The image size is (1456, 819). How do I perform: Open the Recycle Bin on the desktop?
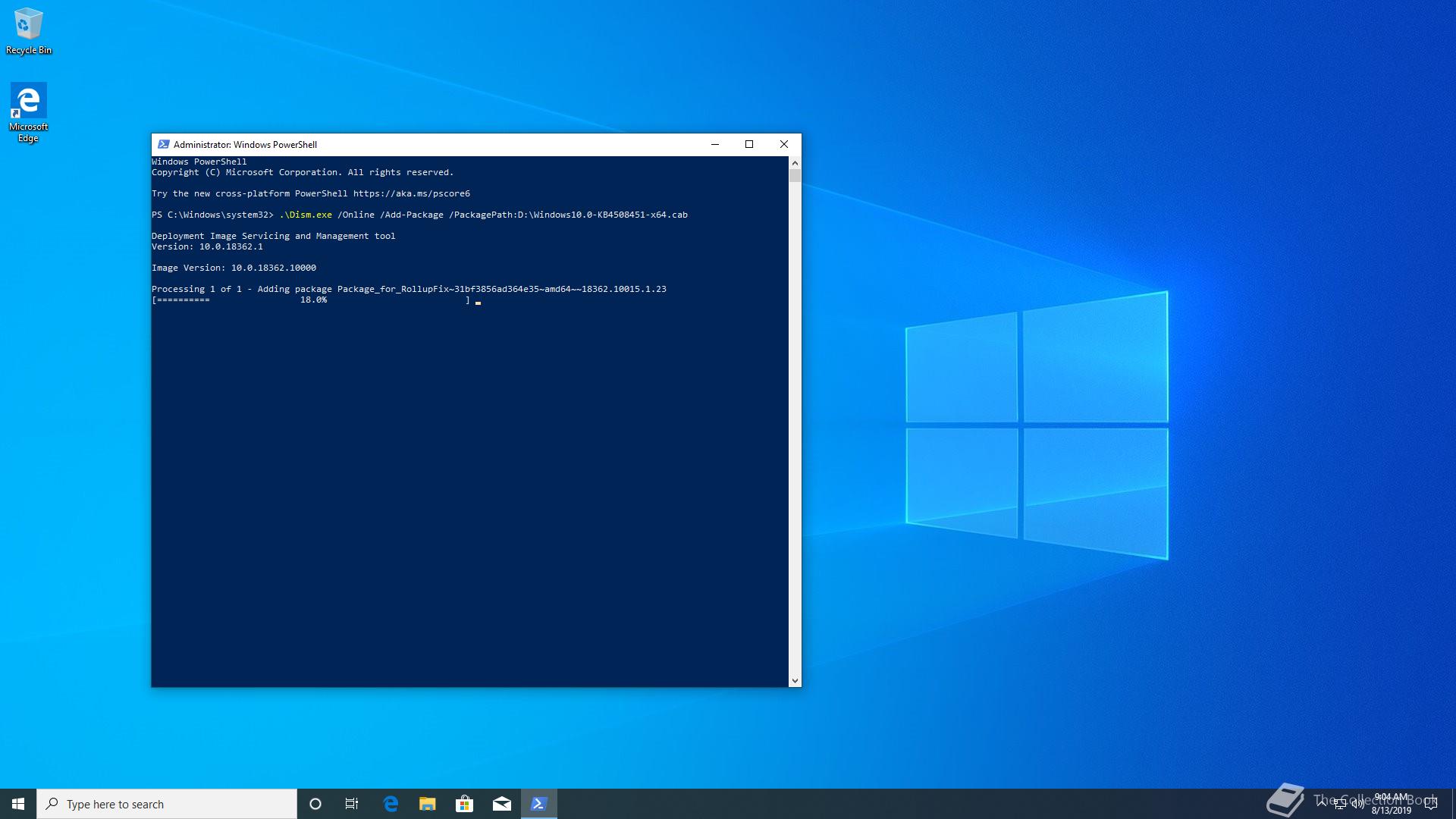point(28,24)
